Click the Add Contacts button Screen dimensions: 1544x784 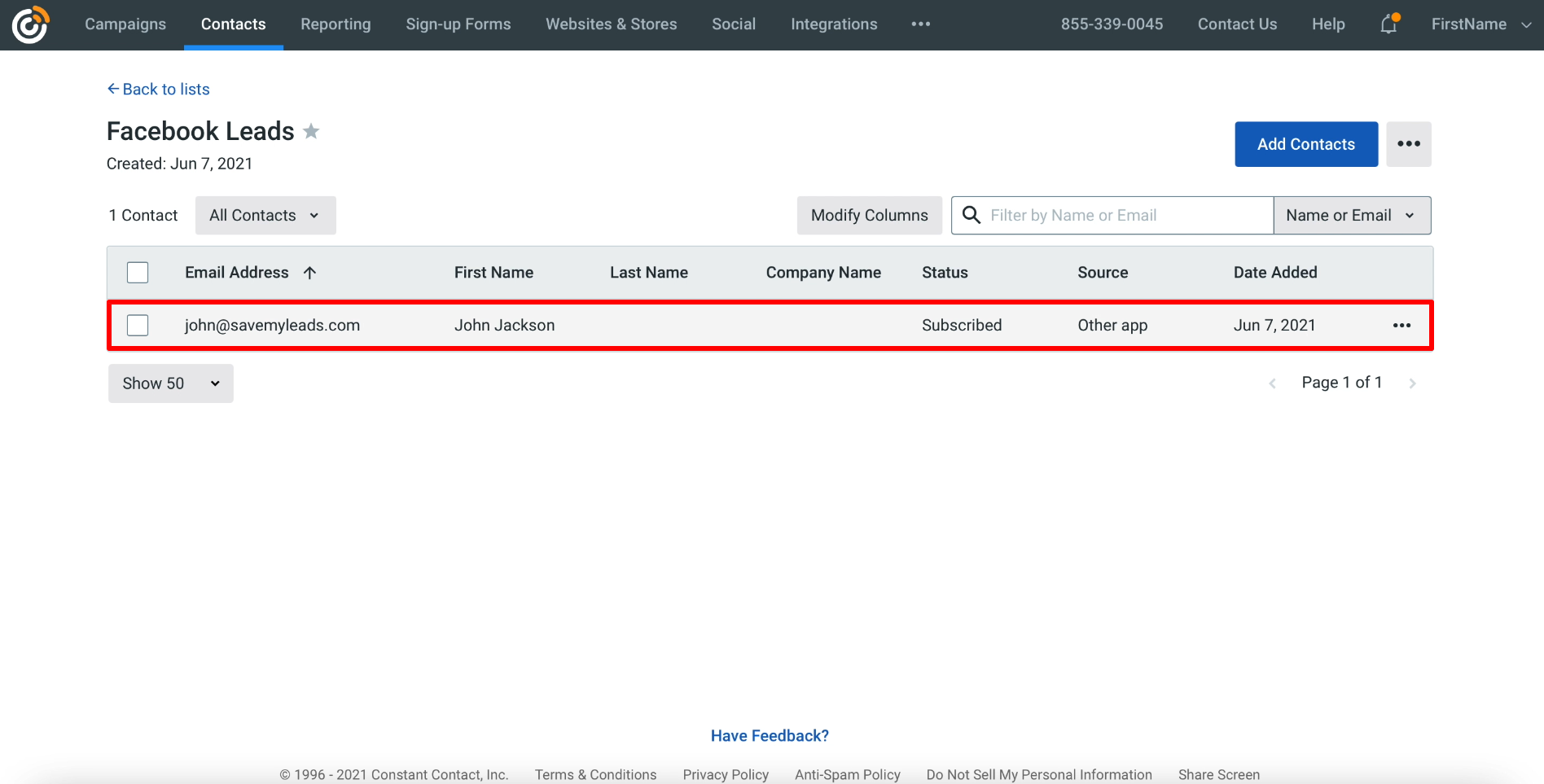pyautogui.click(x=1306, y=144)
